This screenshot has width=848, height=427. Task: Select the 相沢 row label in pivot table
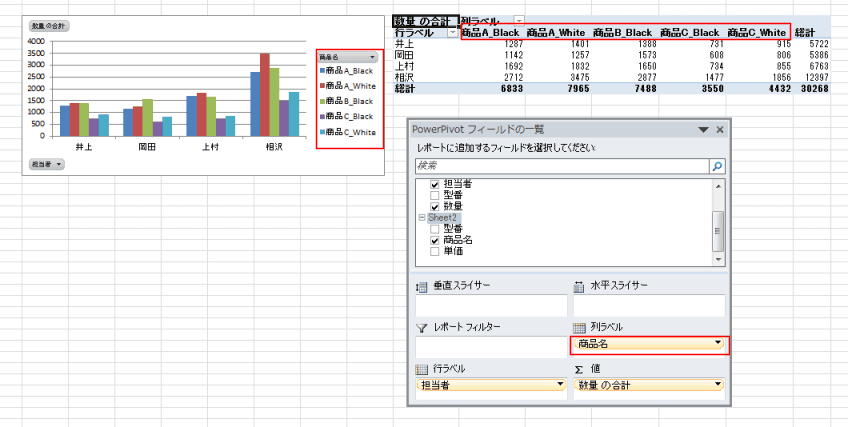tap(405, 77)
